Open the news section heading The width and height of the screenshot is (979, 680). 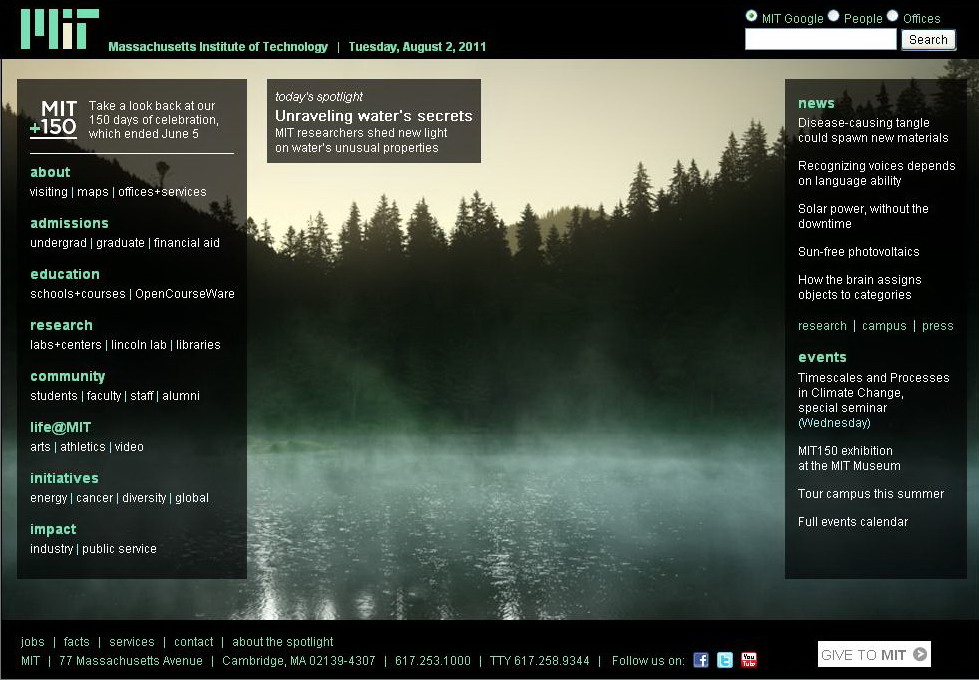(x=816, y=104)
